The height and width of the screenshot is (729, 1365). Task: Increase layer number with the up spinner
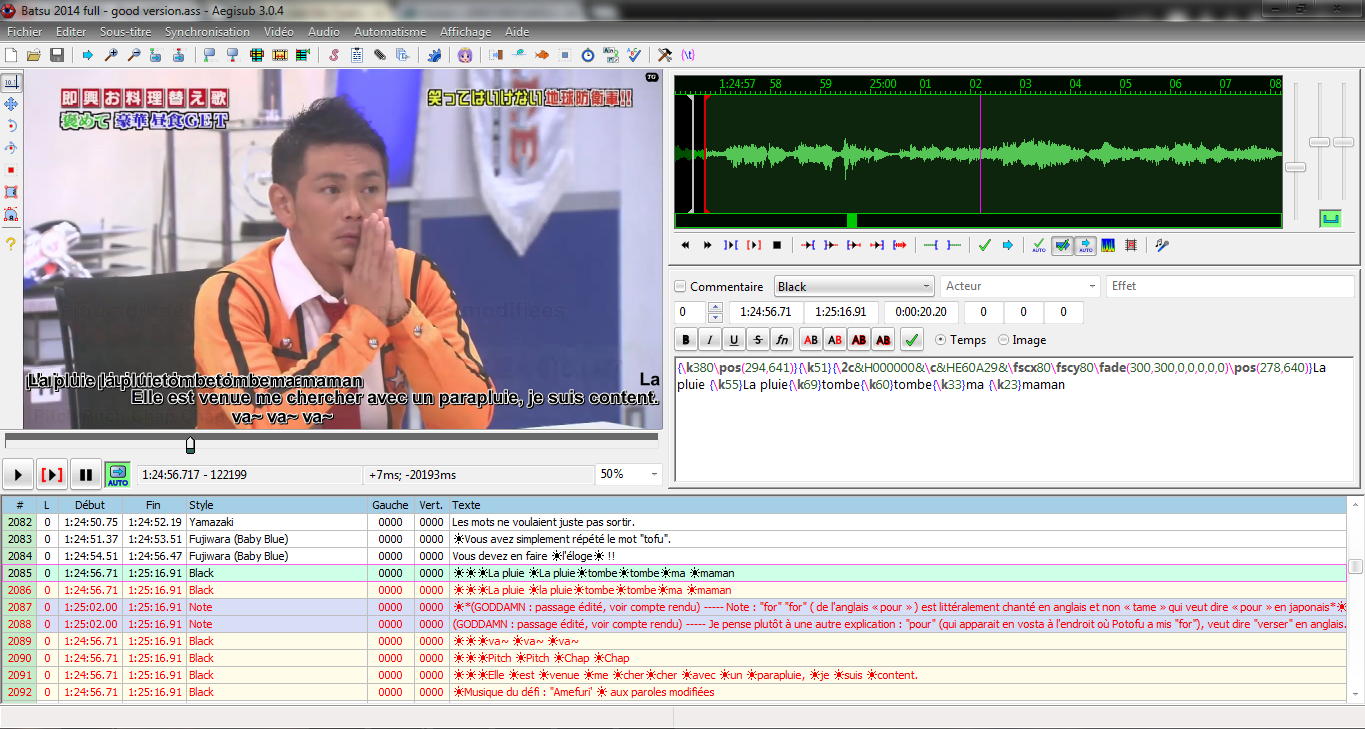tap(715, 307)
